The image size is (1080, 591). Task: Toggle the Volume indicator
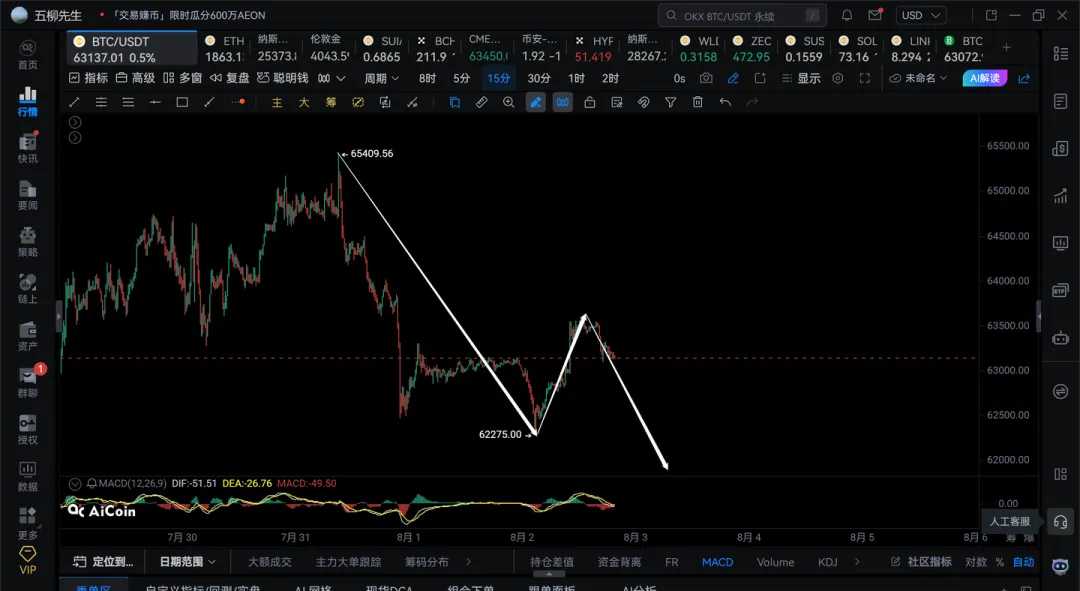[x=776, y=562]
